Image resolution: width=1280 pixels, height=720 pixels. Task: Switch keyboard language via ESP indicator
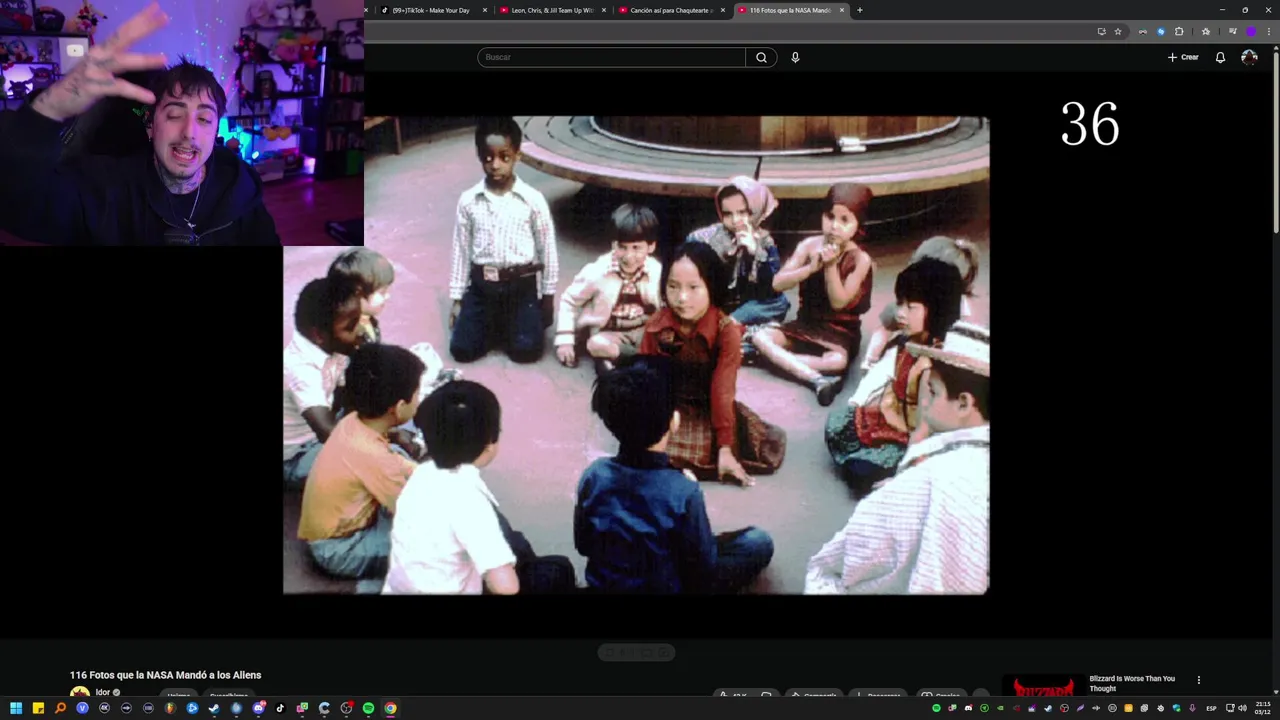[1211, 708]
